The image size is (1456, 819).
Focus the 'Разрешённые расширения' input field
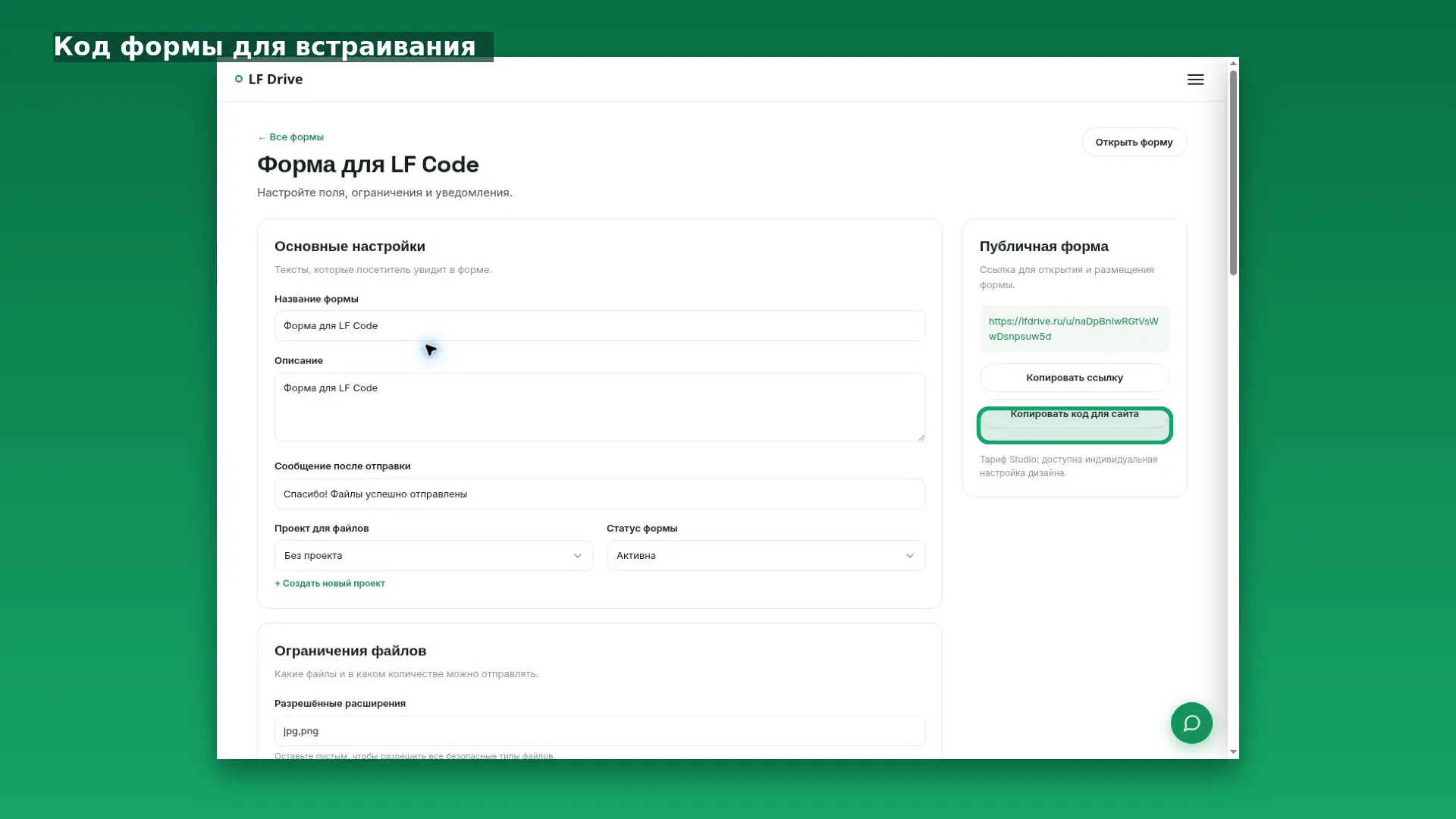pos(599,731)
